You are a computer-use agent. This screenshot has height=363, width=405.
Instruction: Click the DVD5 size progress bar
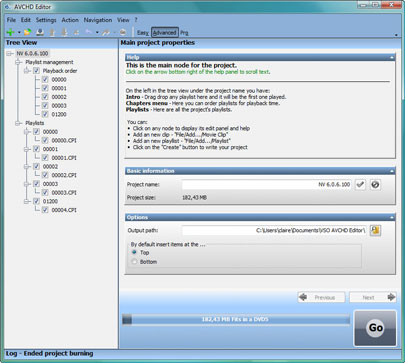click(x=236, y=319)
